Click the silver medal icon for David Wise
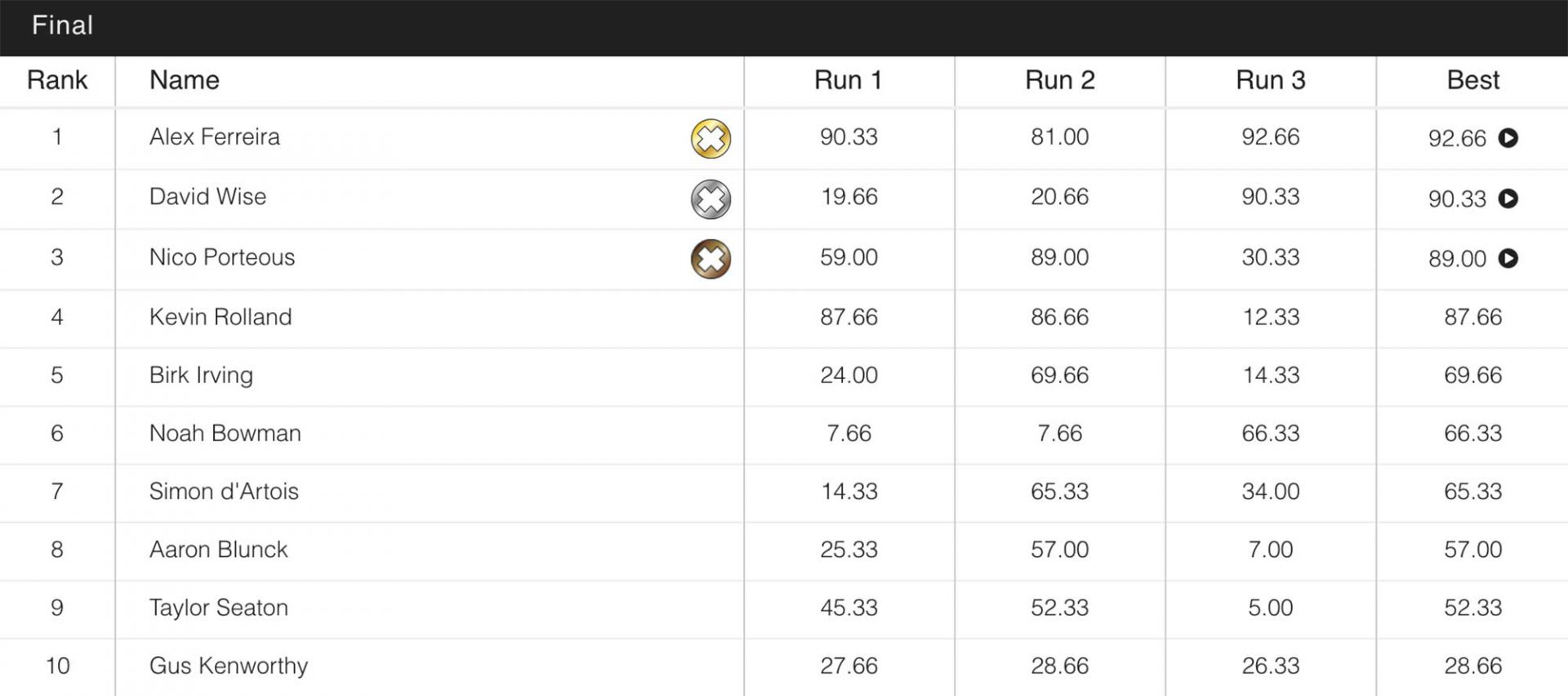The width and height of the screenshot is (1568, 696). click(710, 199)
